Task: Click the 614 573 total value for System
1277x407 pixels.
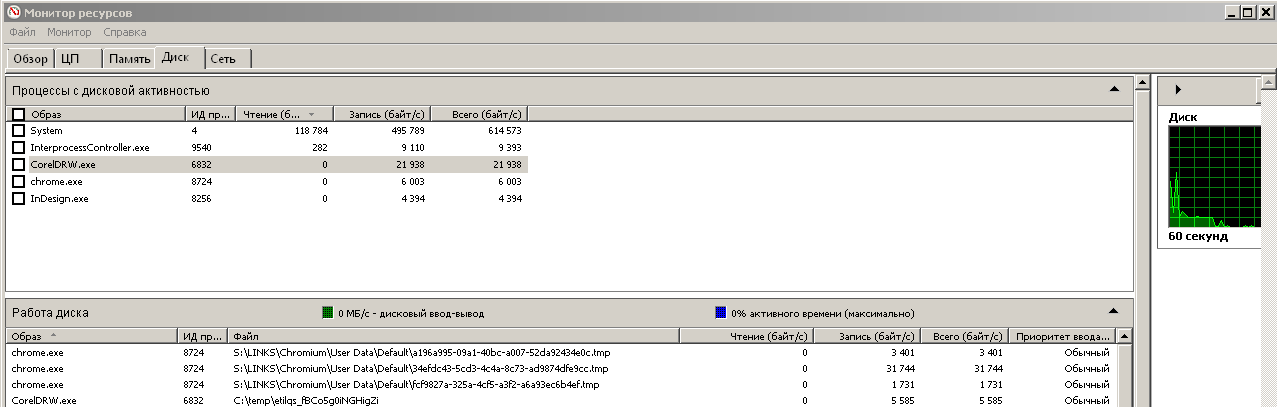Action: pyautogui.click(x=501, y=131)
